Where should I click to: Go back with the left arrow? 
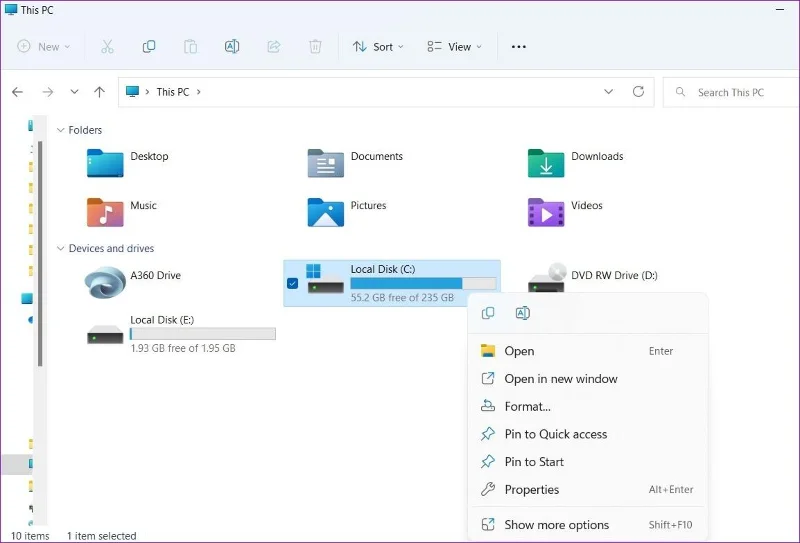pos(18,92)
